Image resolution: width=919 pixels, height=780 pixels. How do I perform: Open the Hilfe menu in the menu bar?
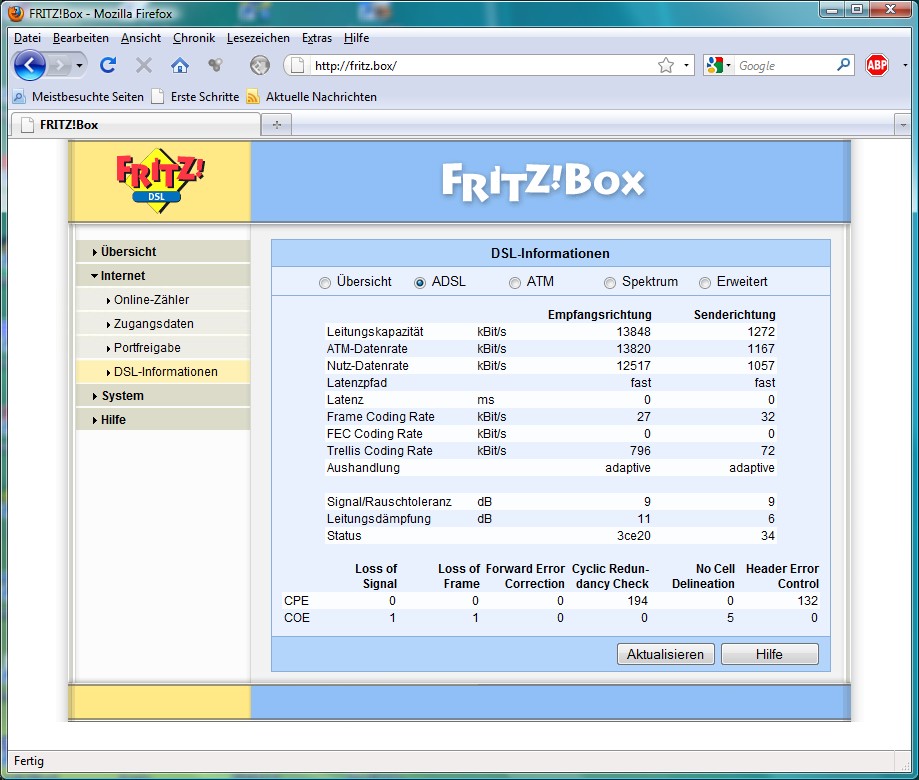pos(356,38)
